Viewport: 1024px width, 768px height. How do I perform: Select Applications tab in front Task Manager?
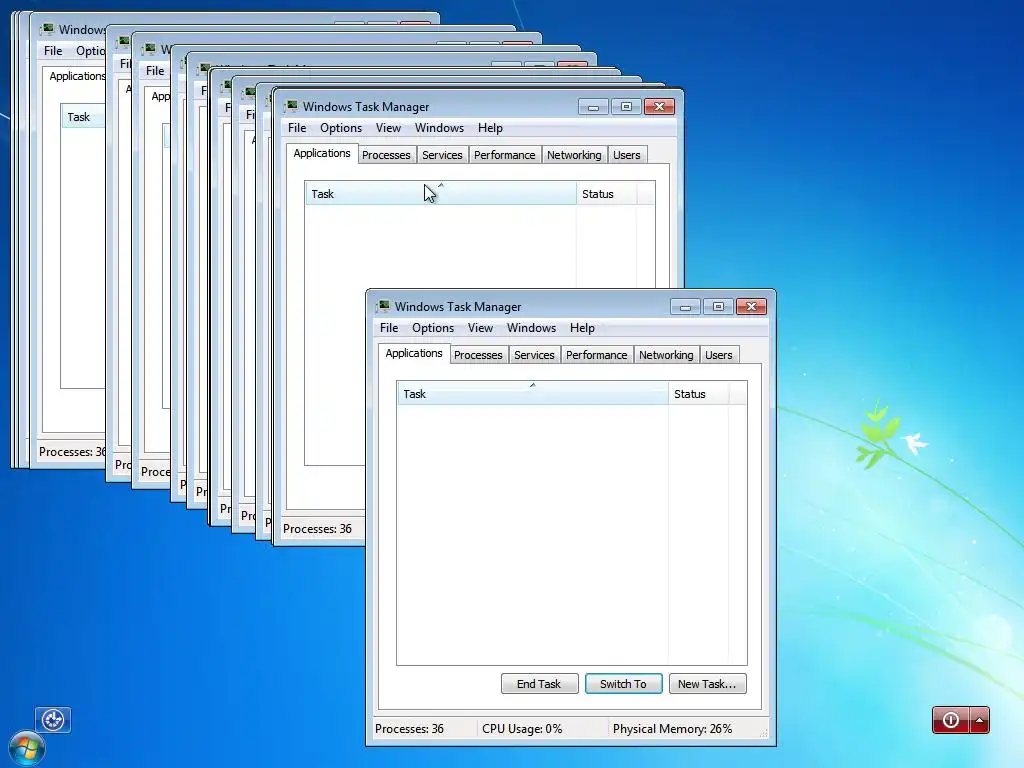pyautogui.click(x=413, y=353)
